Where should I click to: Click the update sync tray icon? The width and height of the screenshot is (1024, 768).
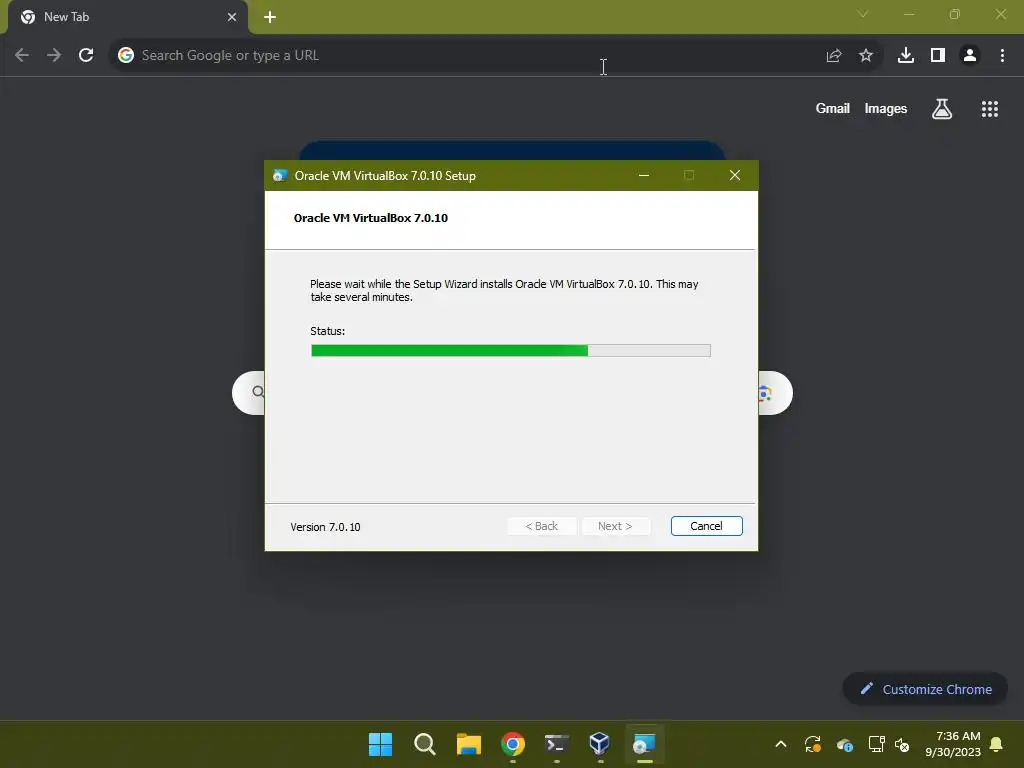[812, 744]
